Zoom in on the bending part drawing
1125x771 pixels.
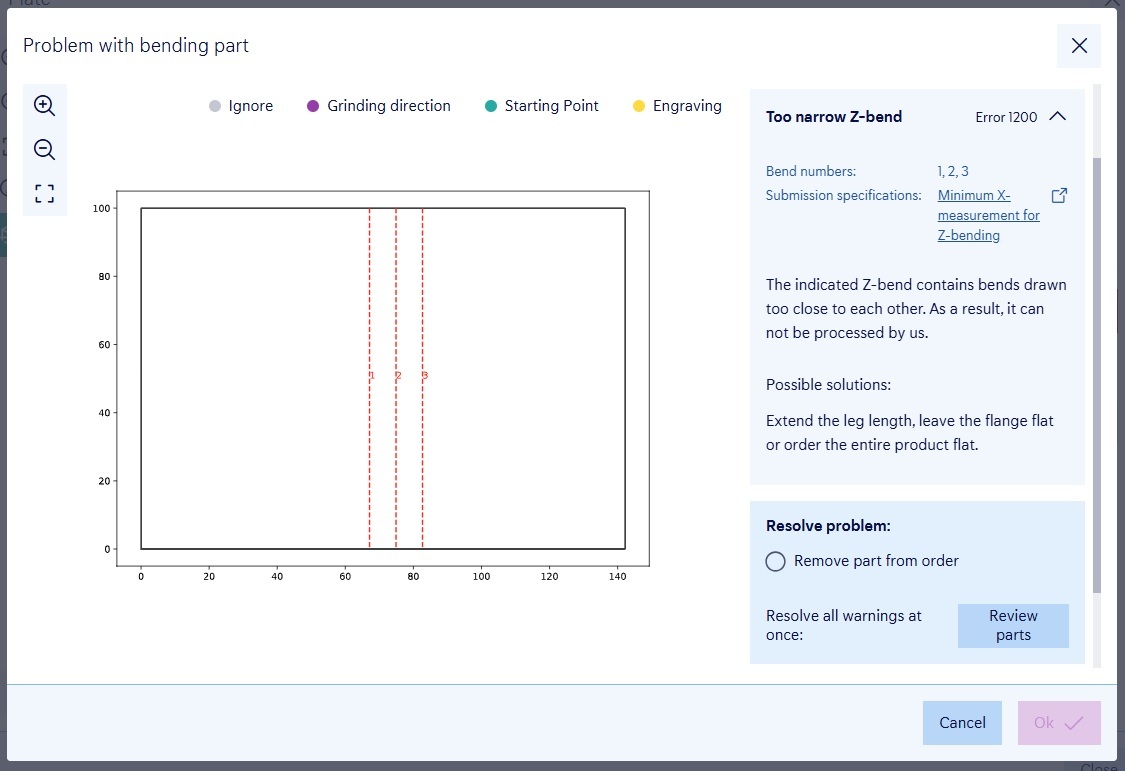pyautogui.click(x=44, y=106)
